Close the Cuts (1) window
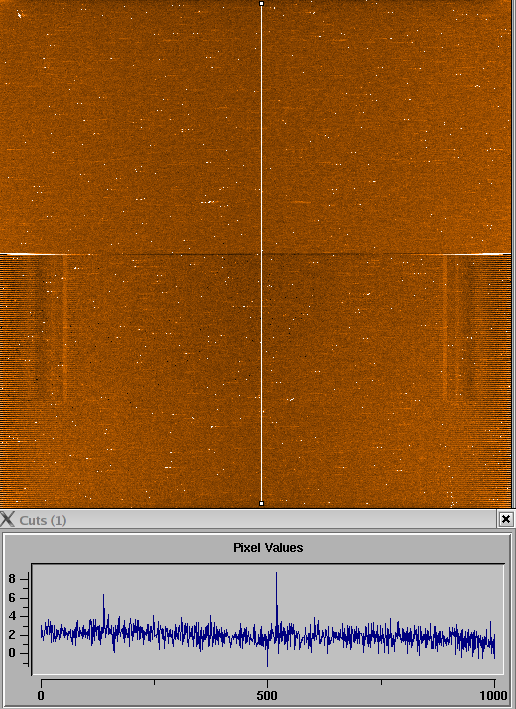 (x=506, y=519)
